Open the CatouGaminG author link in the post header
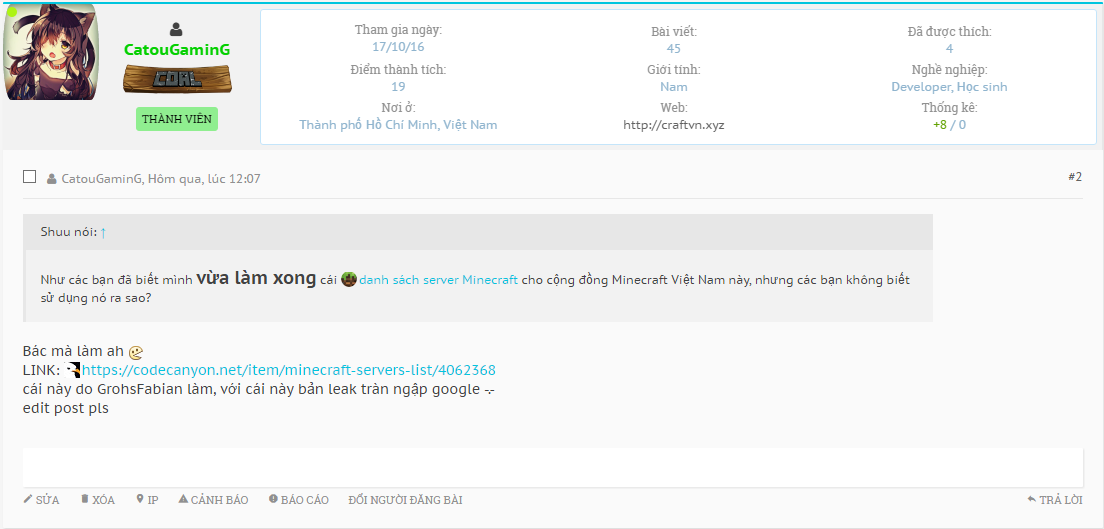The height and width of the screenshot is (529, 1104). click(101, 179)
